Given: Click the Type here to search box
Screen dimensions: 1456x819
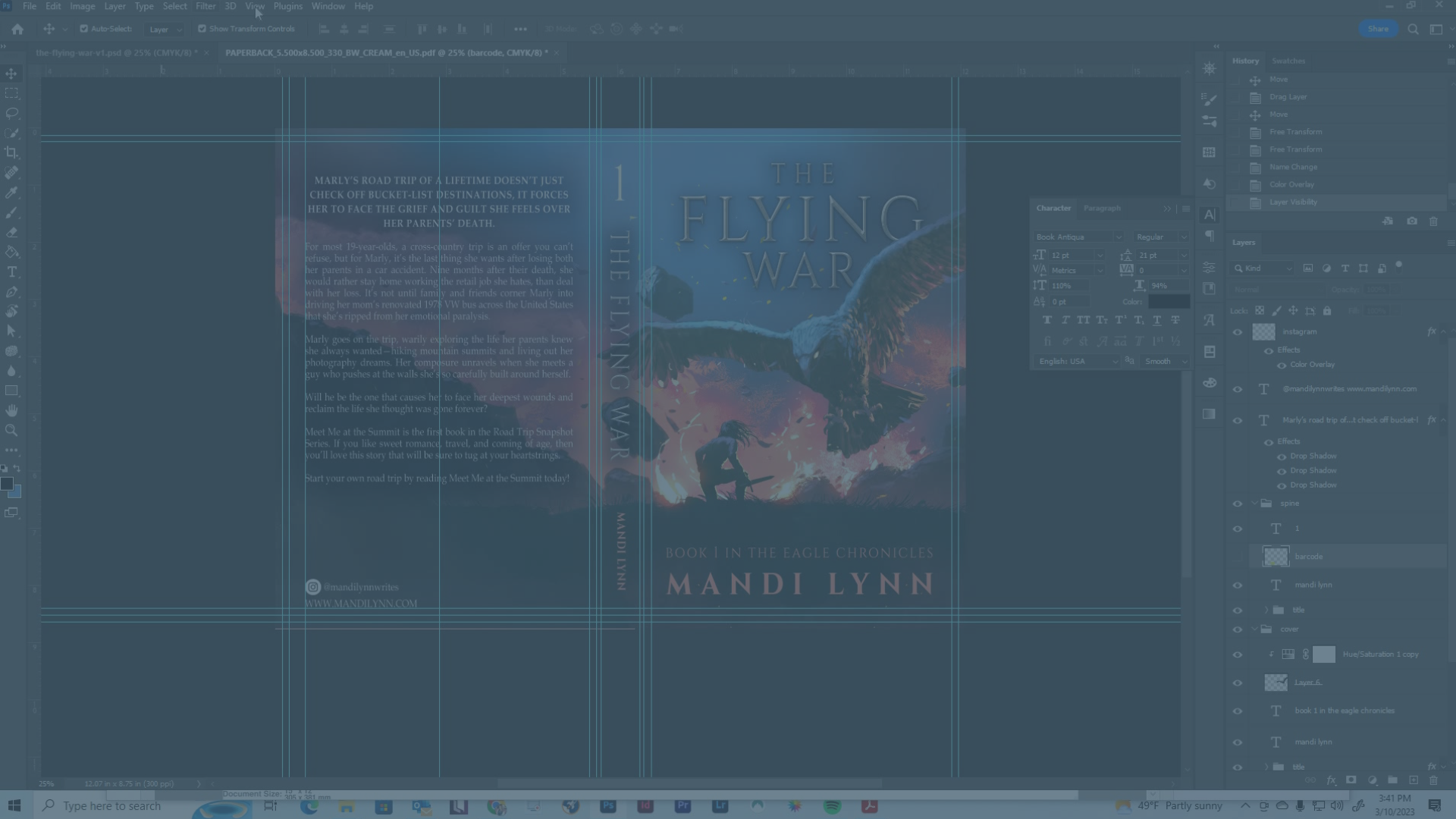Looking at the screenshot, I should (x=111, y=805).
